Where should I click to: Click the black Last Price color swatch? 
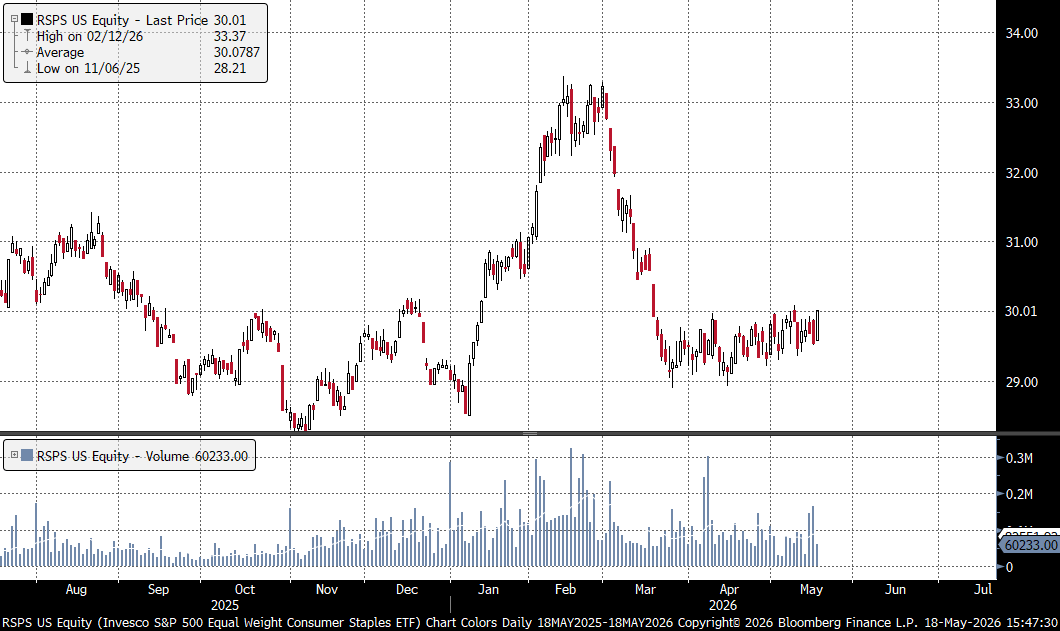(27, 20)
